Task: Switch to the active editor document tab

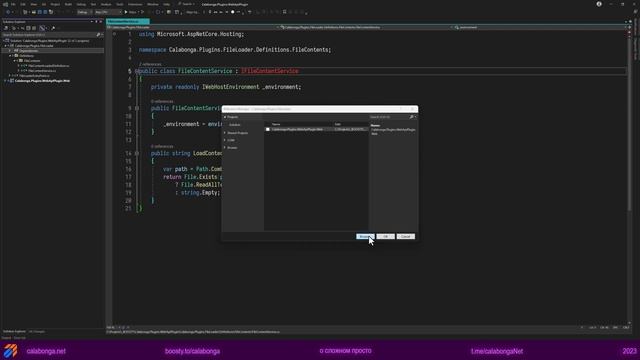Action: (x=128, y=21)
